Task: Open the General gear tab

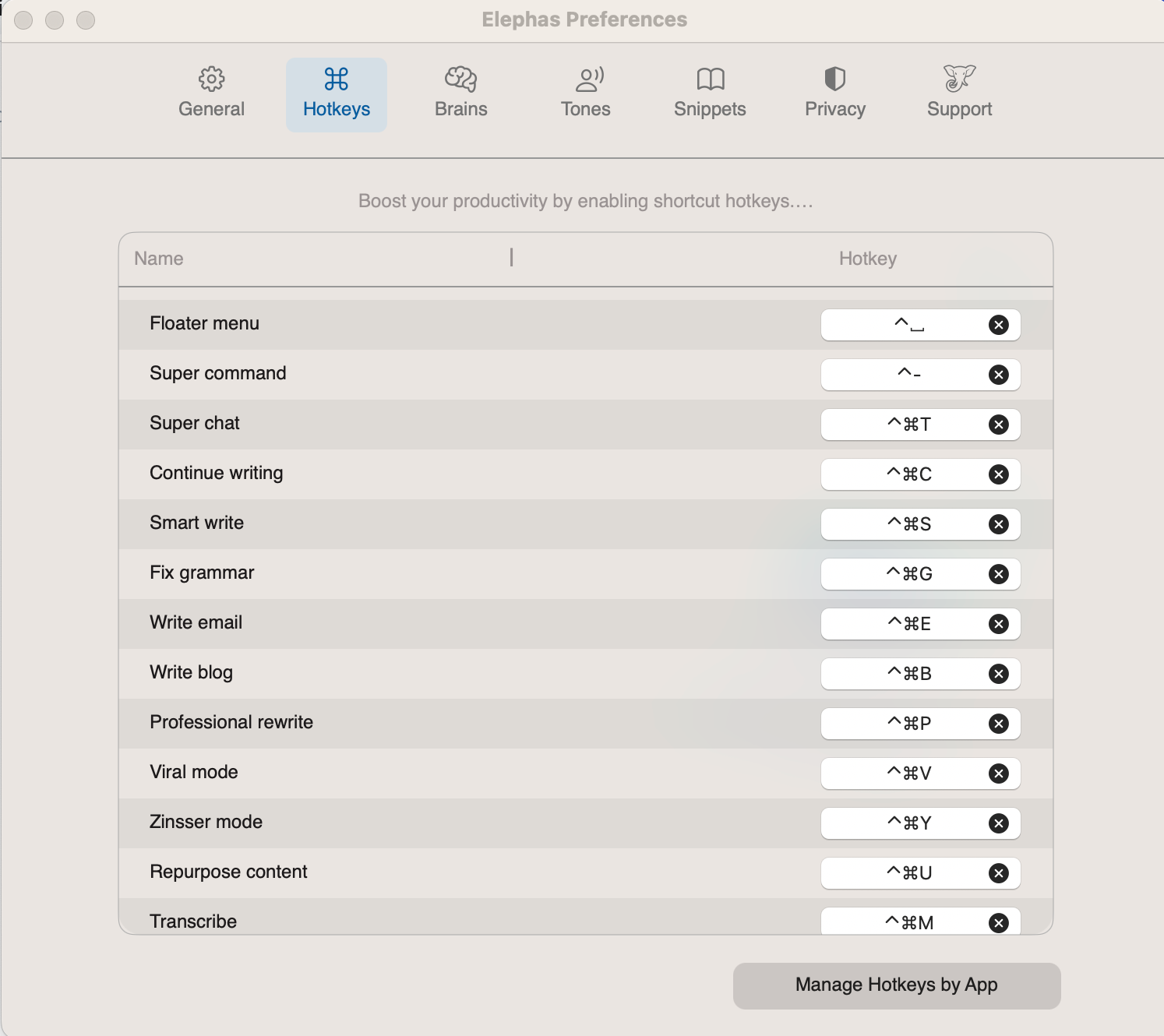Action: tap(211, 94)
